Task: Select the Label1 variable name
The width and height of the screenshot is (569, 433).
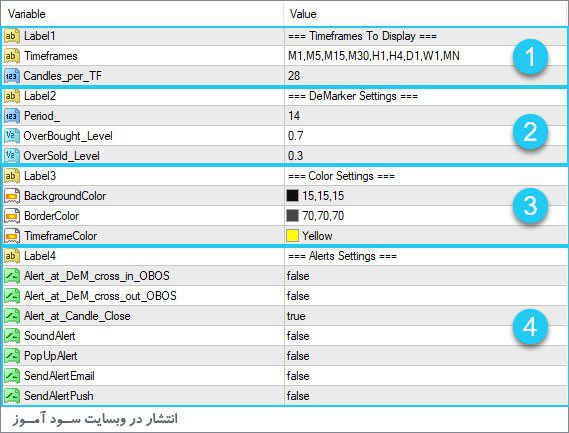Action: tap(40, 36)
